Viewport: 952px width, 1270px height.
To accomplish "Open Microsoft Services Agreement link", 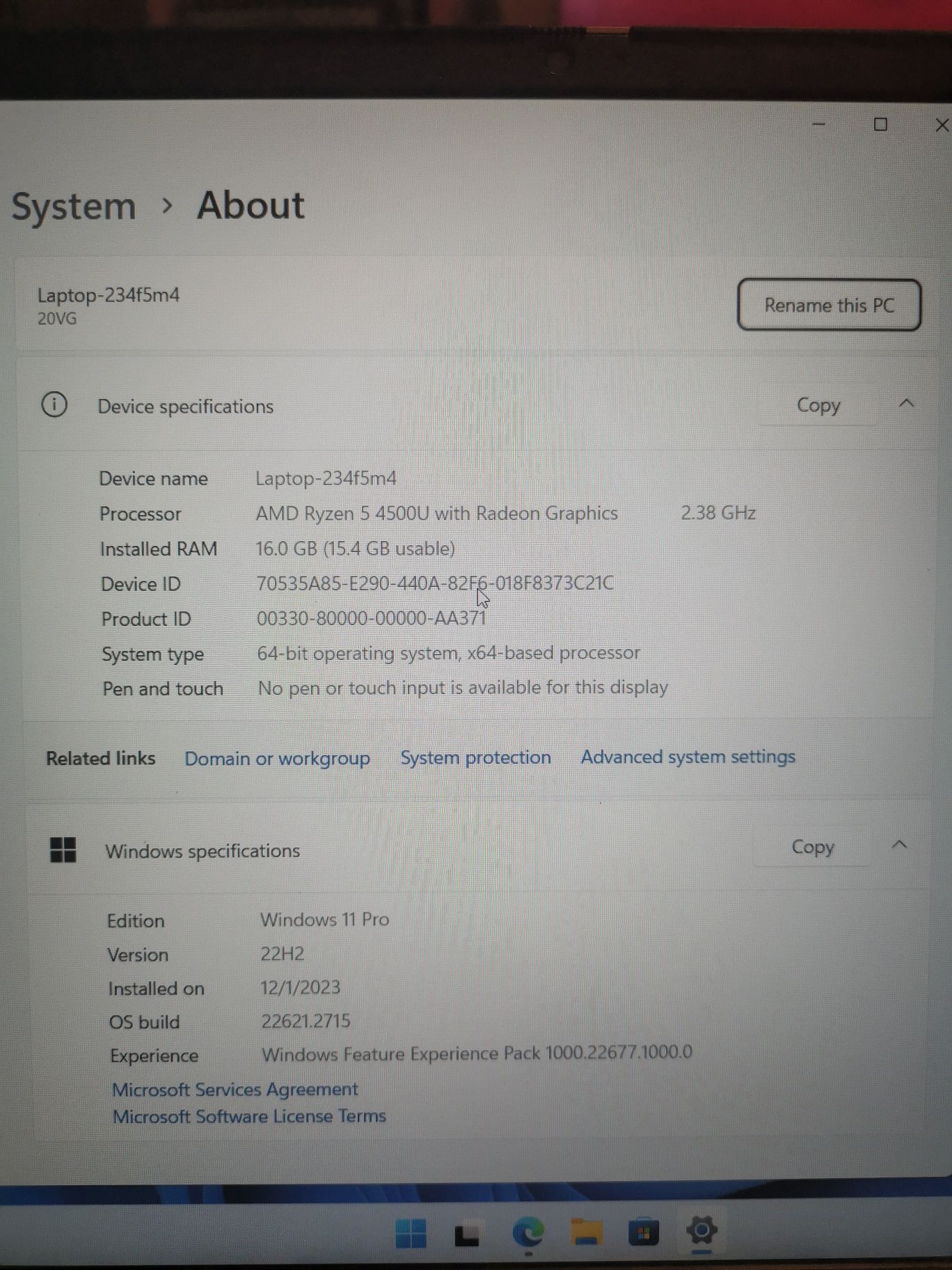I will tap(235, 1089).
